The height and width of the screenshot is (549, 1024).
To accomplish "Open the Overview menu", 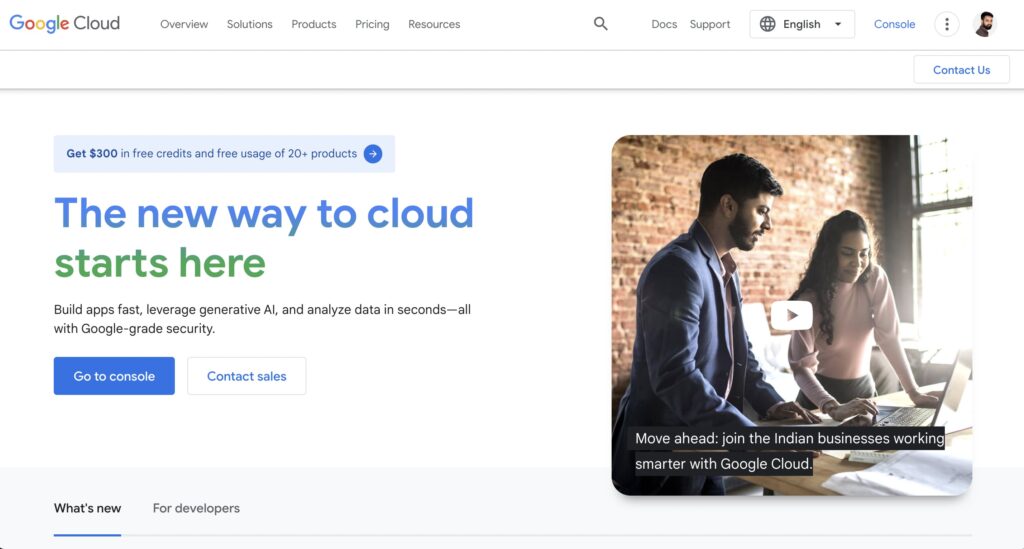I will point(184,24).
